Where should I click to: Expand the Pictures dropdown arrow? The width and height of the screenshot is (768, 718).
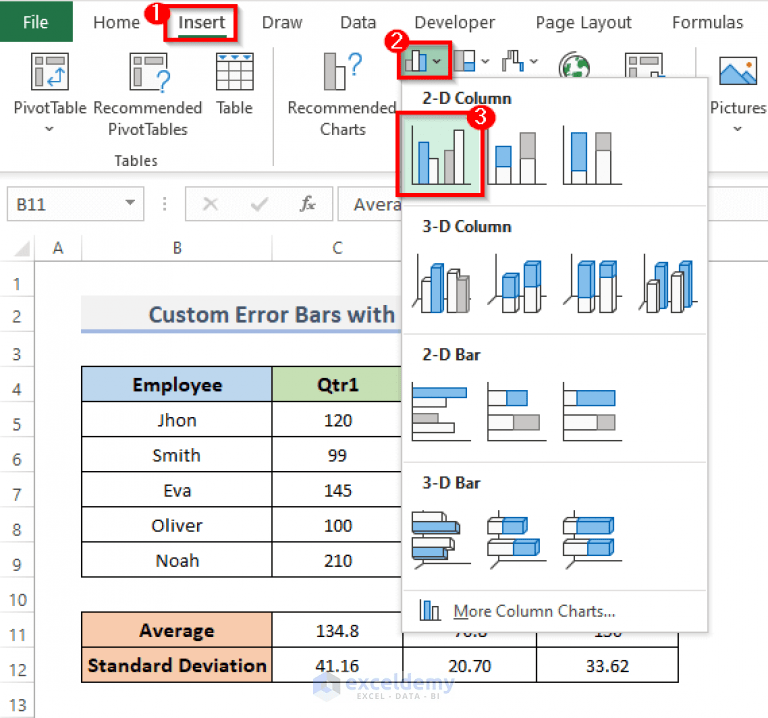(x=738, y=129)
